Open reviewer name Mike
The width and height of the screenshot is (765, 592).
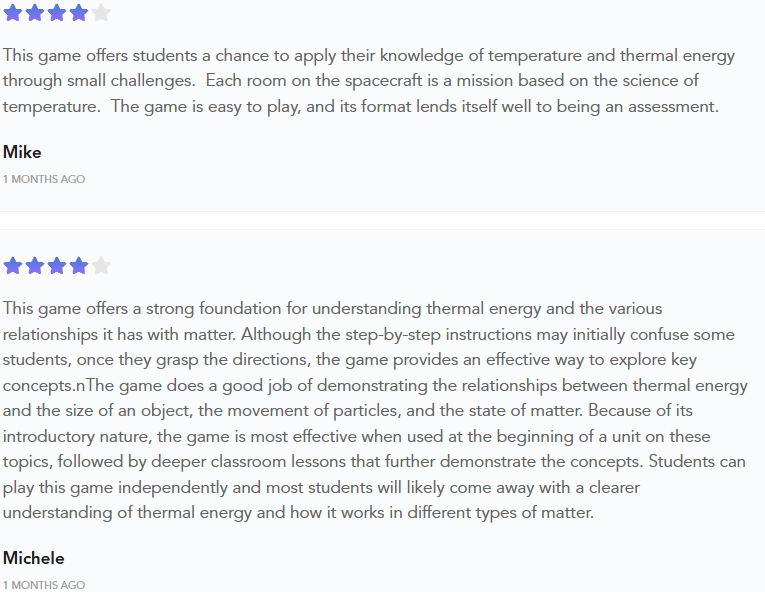(22, 152)
